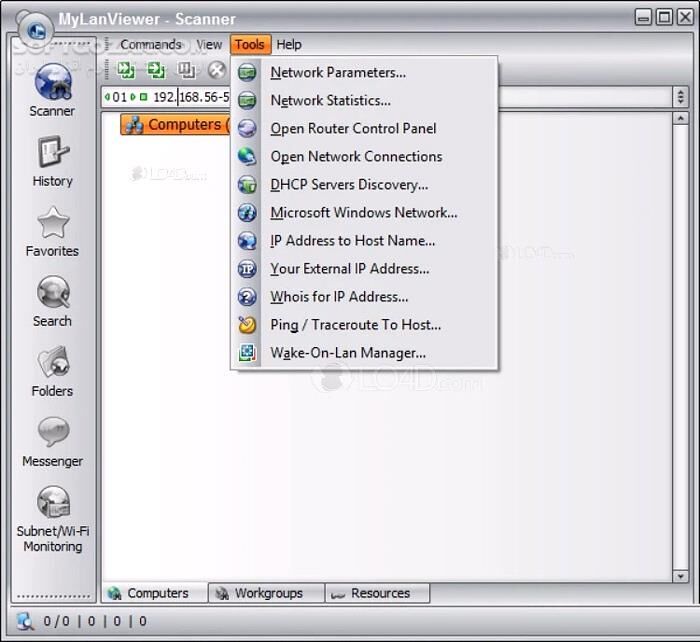Click the previous range arrow before 01
Image resolution: width=700 pixels, height=642 pixels.
tap(107, 97)
